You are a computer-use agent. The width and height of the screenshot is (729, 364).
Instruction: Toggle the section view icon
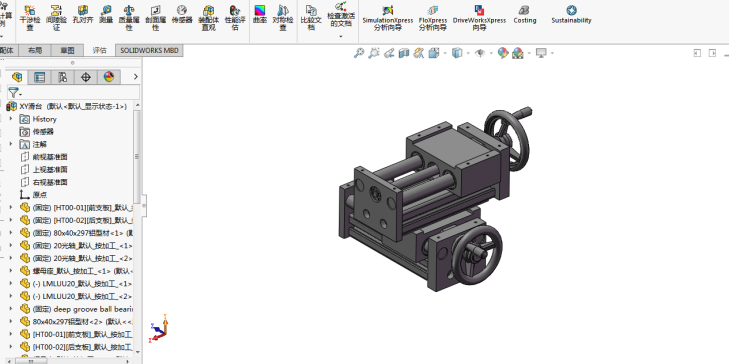pyautogui.click(x=404, y=53)
